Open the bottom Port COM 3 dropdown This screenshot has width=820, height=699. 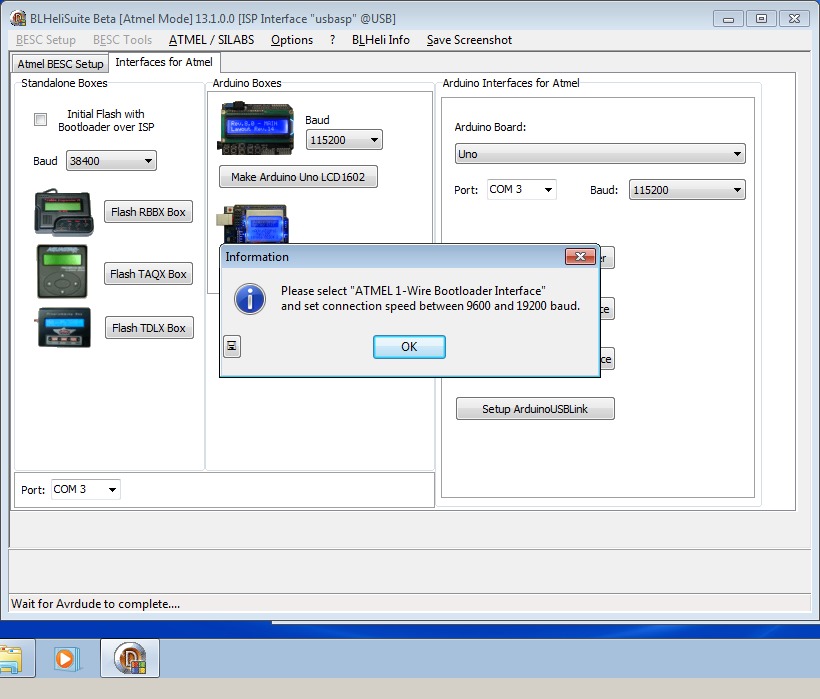[86, 489]
